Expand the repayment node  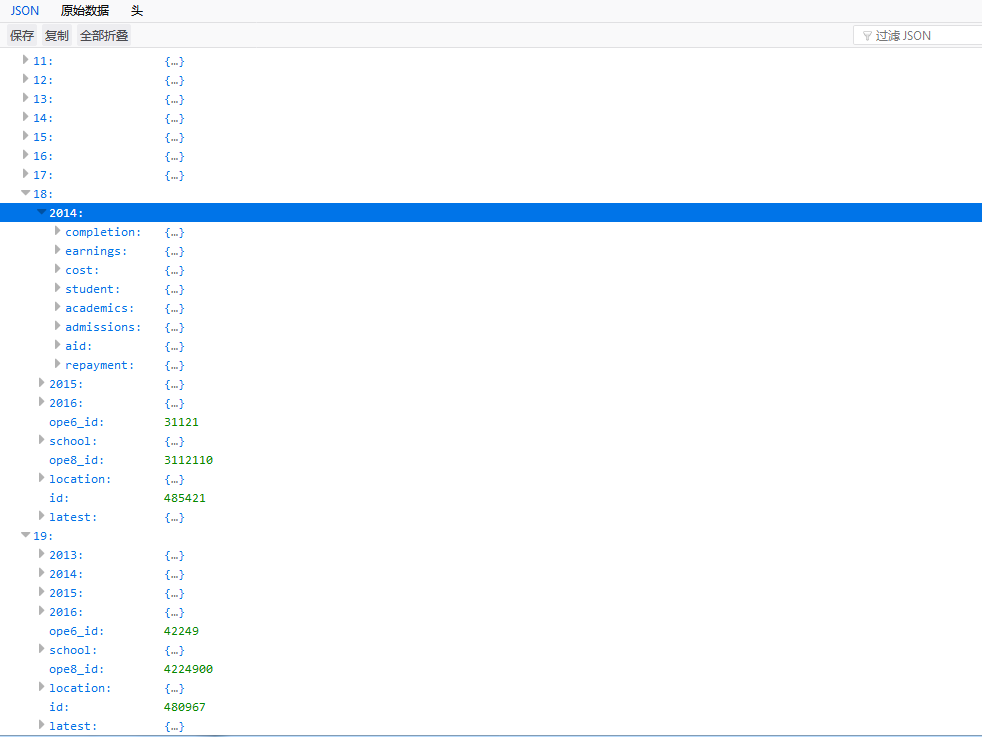click(x=57, y=364)
